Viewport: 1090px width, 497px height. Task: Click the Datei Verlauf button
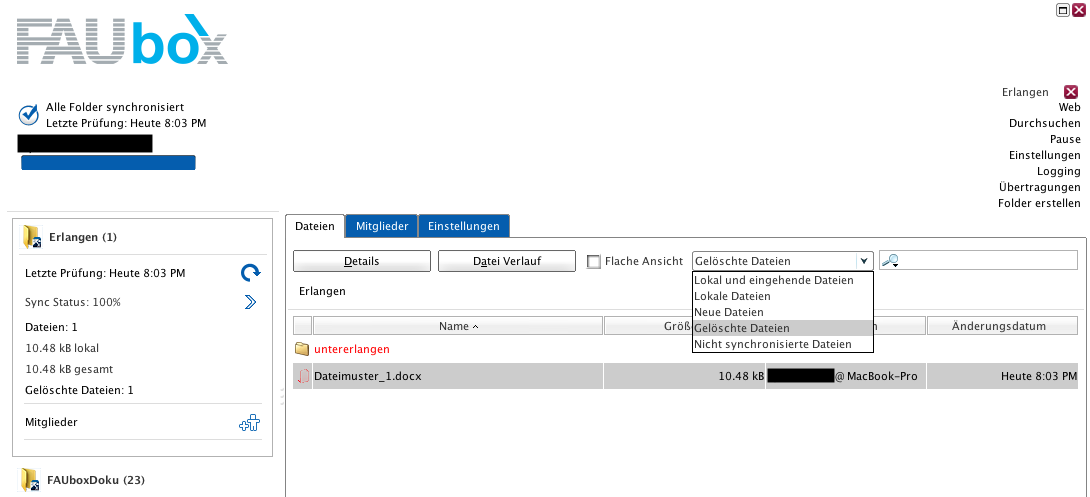[x=507, y=261]
